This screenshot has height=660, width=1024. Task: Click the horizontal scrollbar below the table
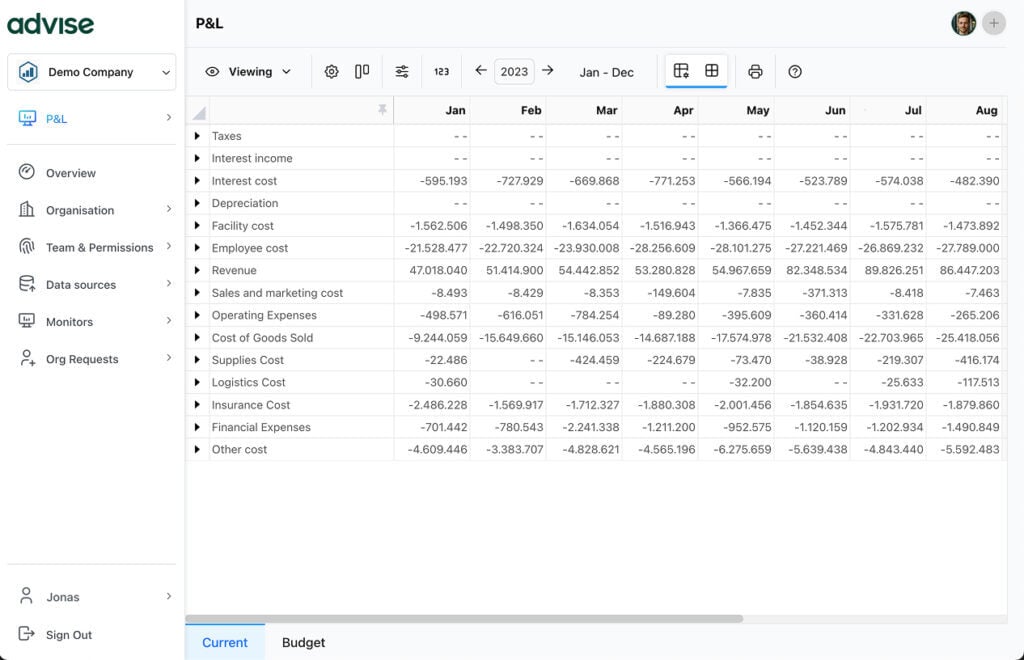pyautogui.click(x=465, y=619)
